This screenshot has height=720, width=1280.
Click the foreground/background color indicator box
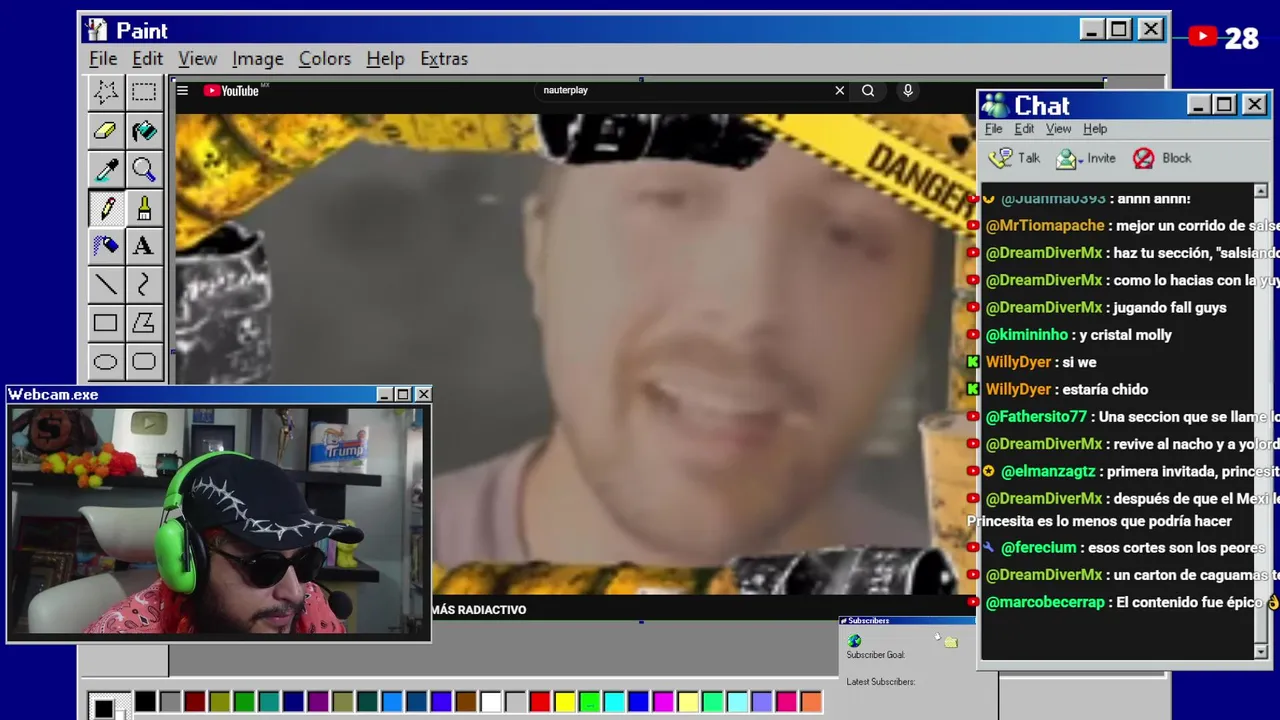108,706
